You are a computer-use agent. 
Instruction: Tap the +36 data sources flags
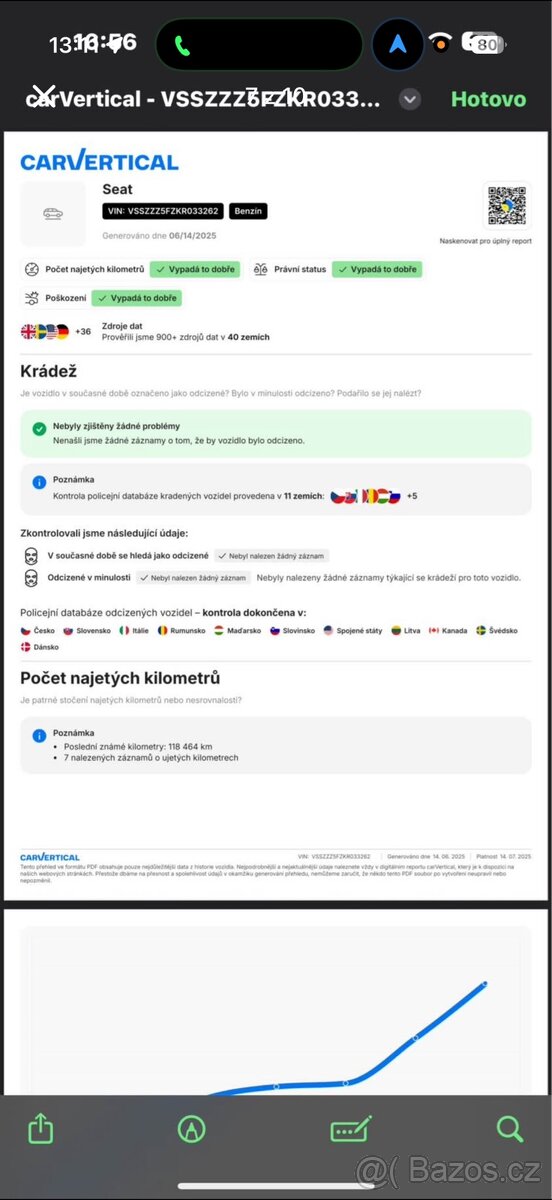coord(56,331)
